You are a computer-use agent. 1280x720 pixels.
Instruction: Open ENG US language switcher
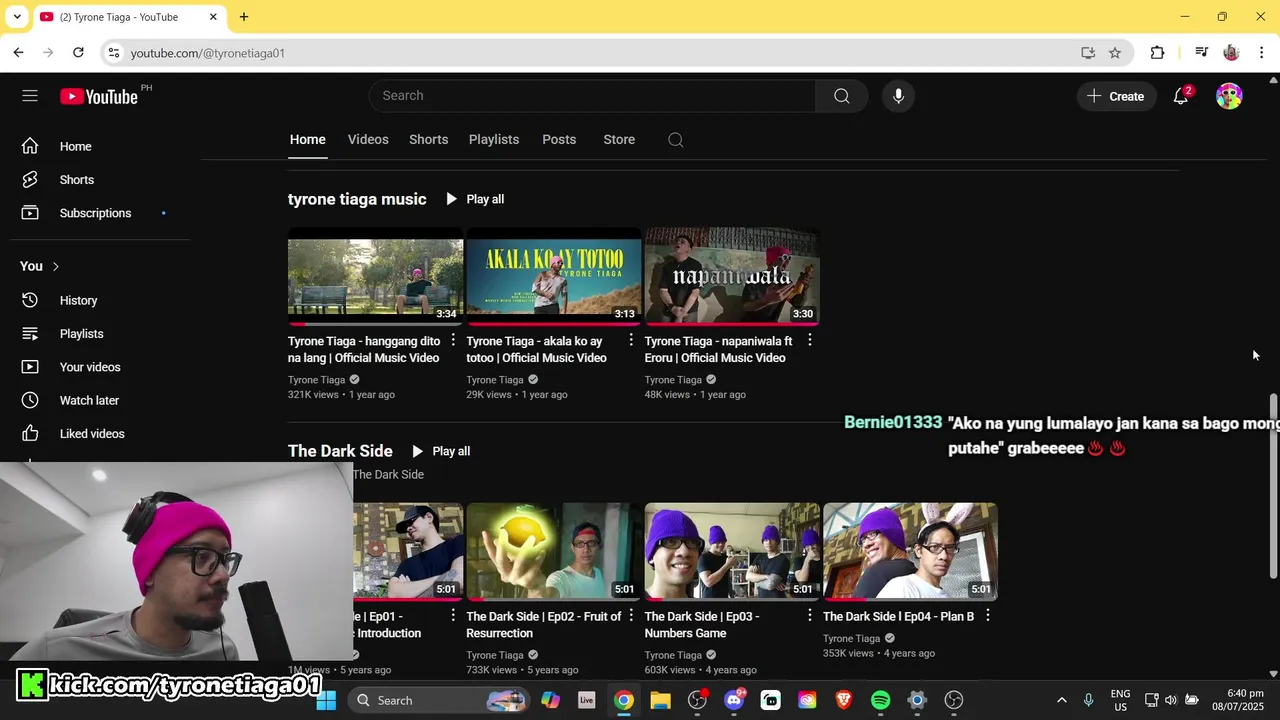coord(1120,700)
